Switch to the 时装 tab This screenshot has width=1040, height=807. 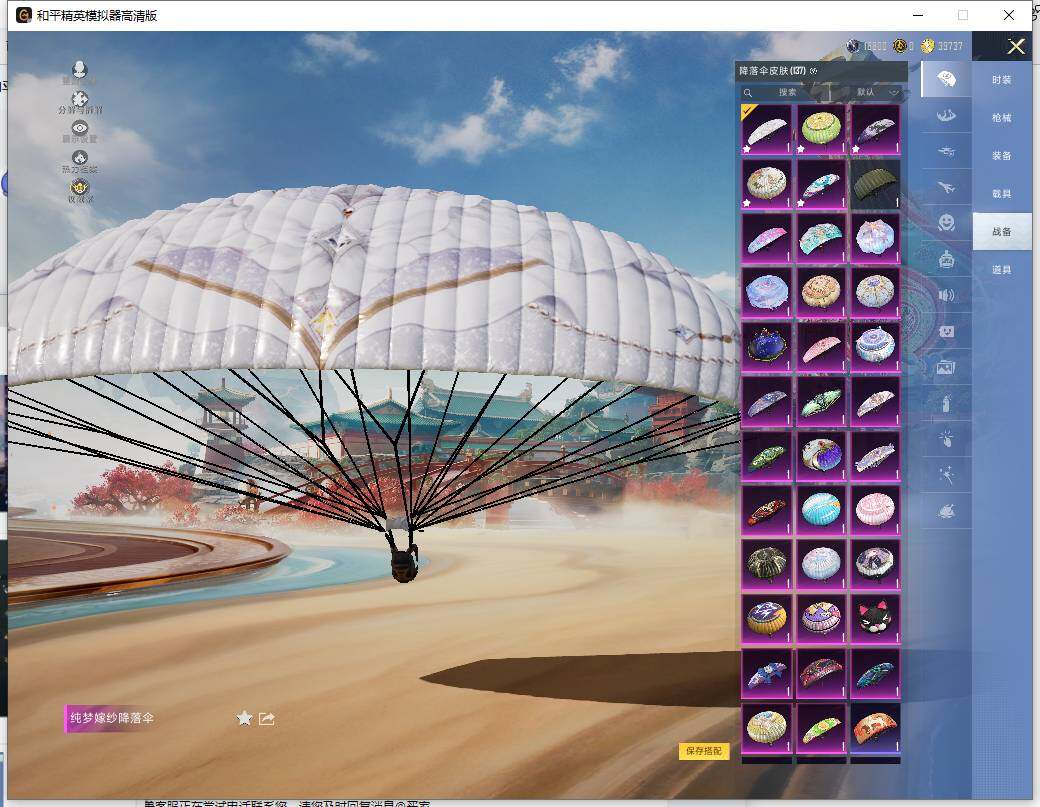tap(1002, 80)
